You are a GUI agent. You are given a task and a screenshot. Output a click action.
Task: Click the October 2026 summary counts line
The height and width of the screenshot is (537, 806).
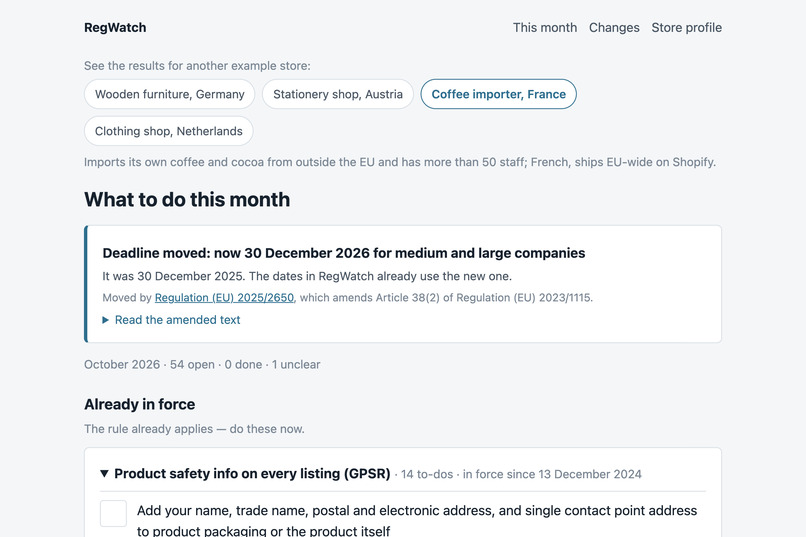(202, 365)
